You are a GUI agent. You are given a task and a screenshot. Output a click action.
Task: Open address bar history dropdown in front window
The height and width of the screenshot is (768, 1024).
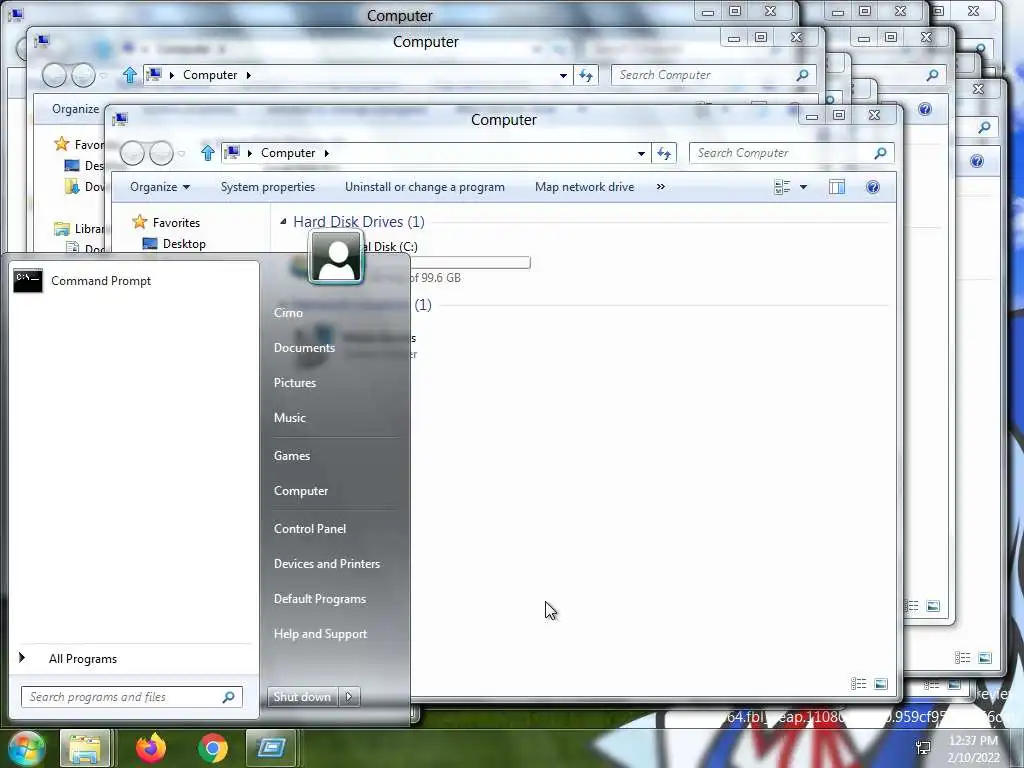[641, 153]
